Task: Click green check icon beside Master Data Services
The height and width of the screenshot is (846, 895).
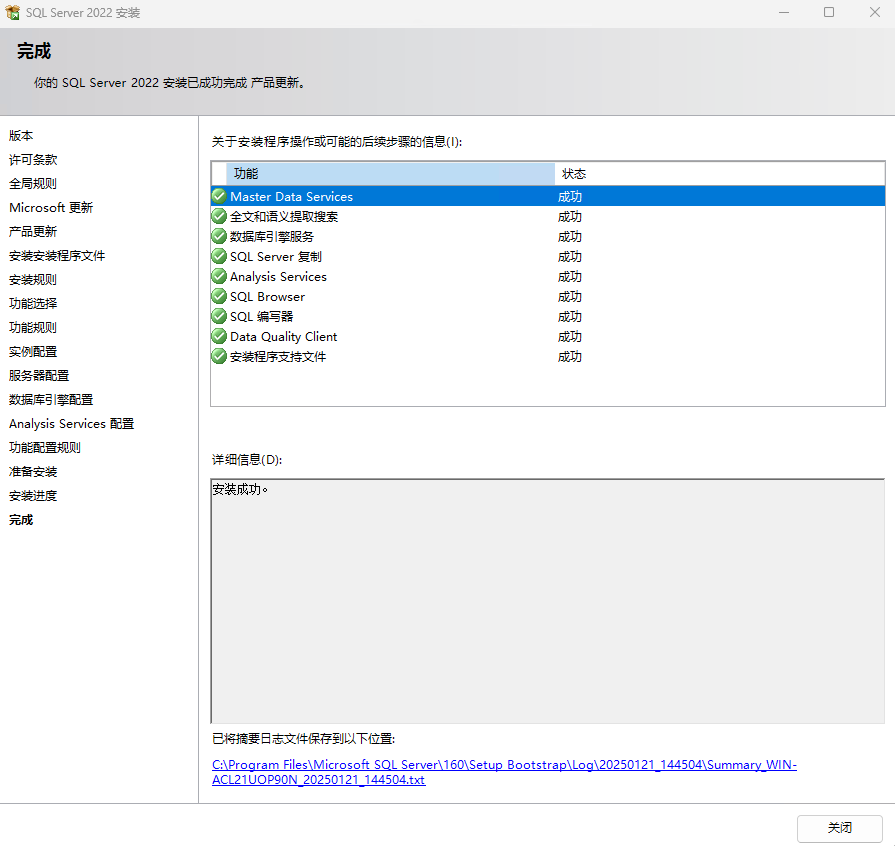Action: (219, 196)
